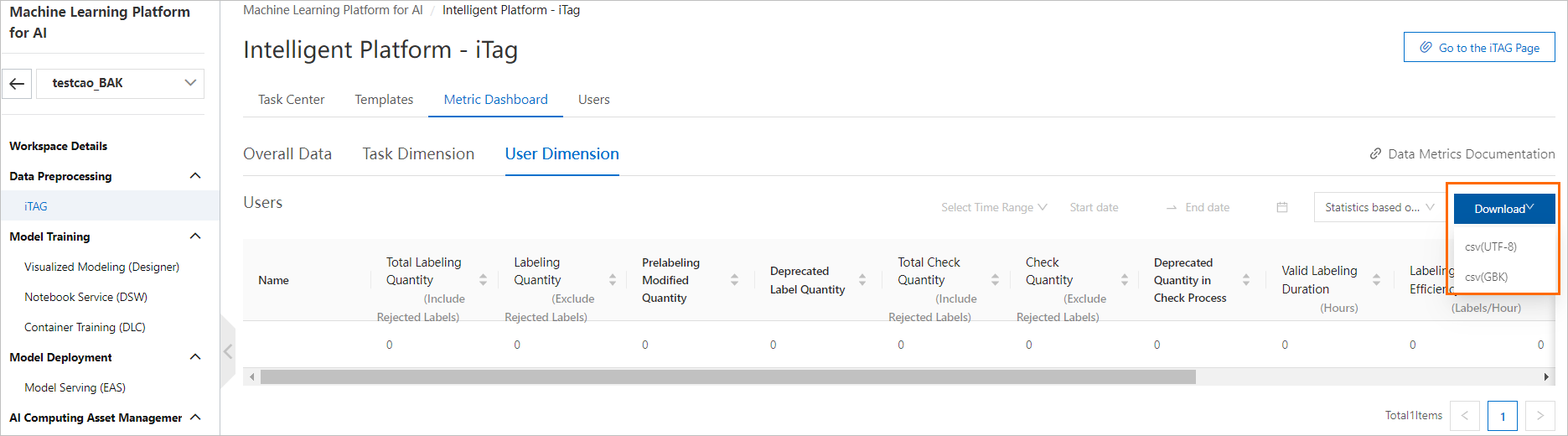The height and width of the screenshot is (436, 1568).
Task: Switch to the Task Center tab
Action: coord(291,100)
